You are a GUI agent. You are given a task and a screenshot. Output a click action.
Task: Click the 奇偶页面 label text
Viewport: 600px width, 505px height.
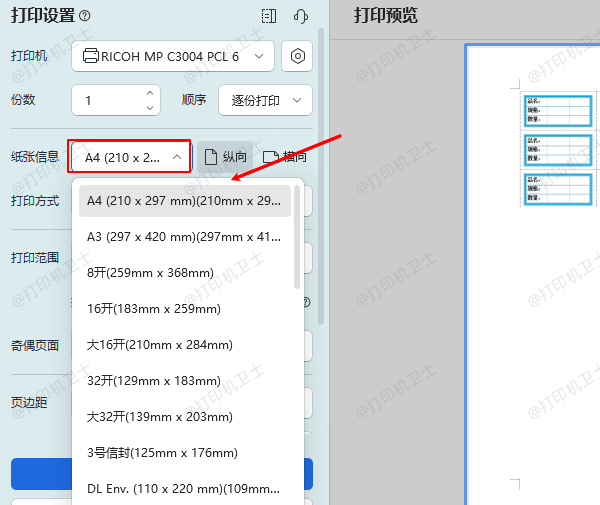(35, 346)
